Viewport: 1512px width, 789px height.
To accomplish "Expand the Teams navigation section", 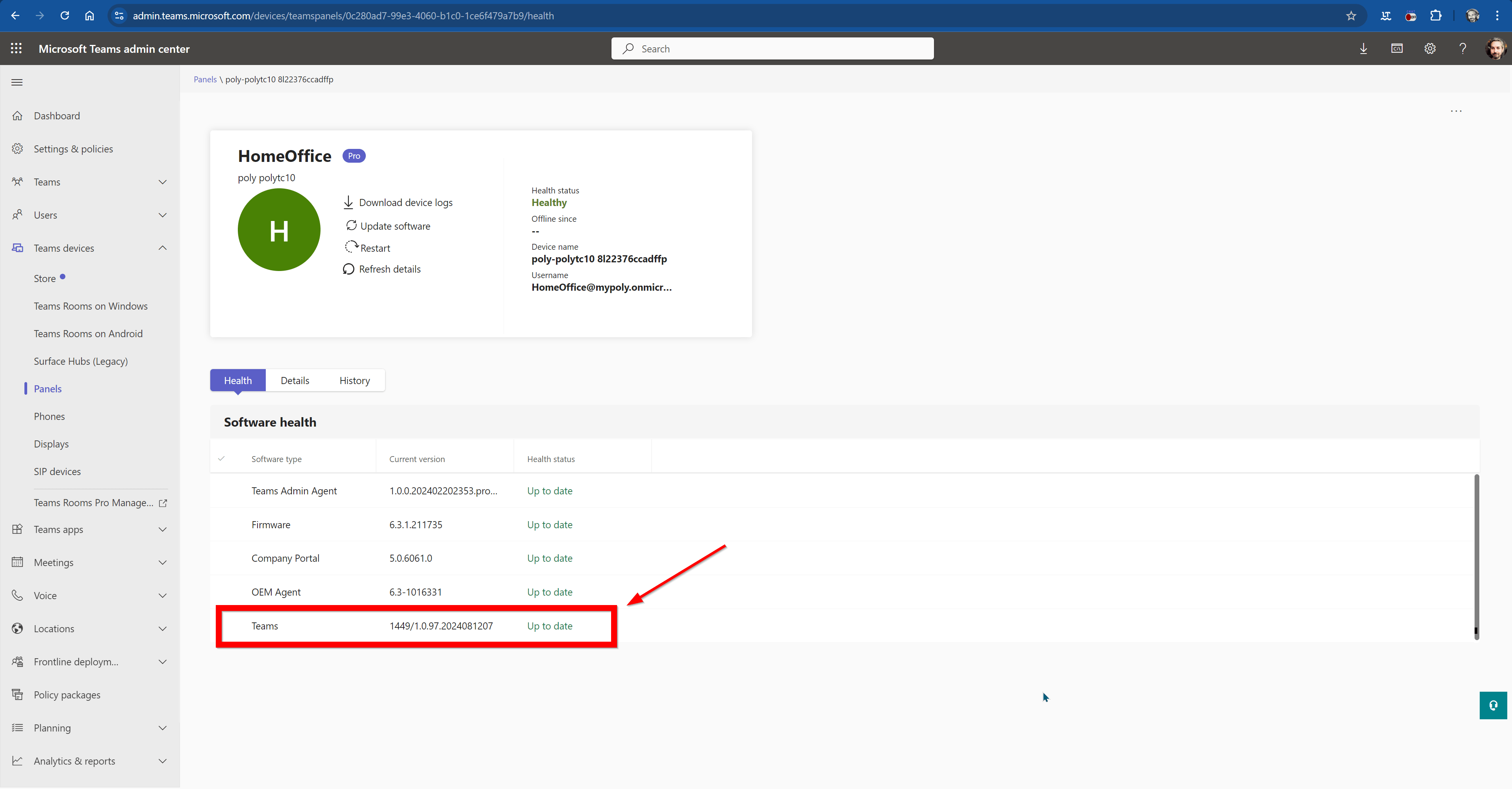I will (x=163, y=182).
